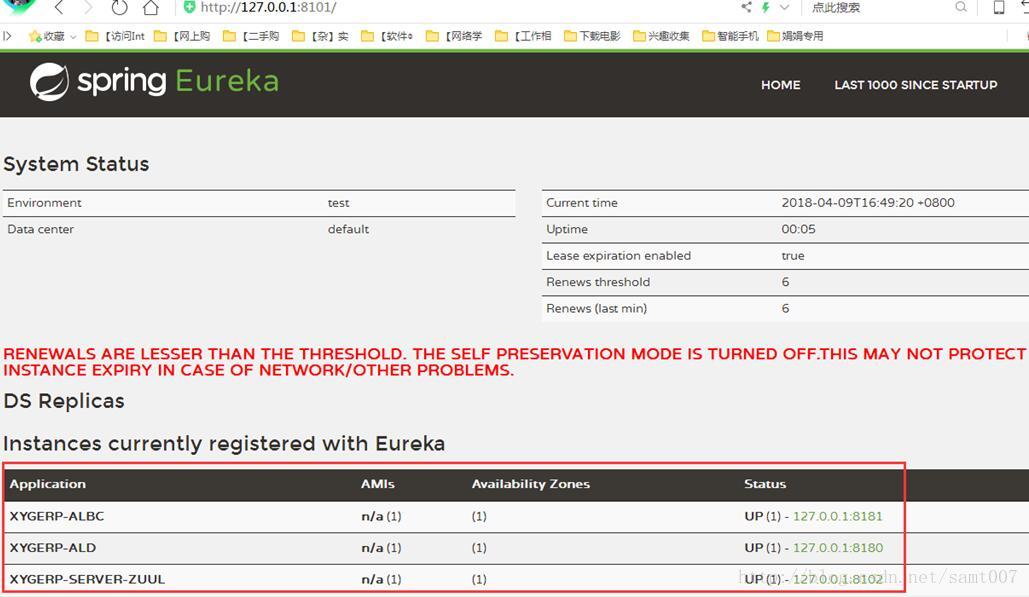
Task: Click the Availability Zones column header
Action: tap(531, 484)
